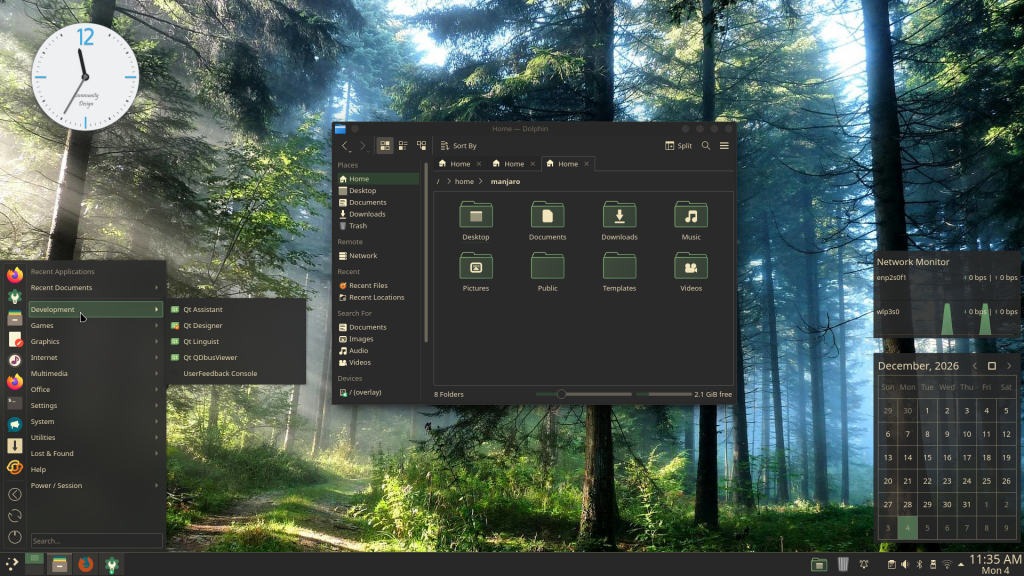The image size is (1024, 576).
Task: Toggle Split view in Dolphin
Action: click(678, 145)
